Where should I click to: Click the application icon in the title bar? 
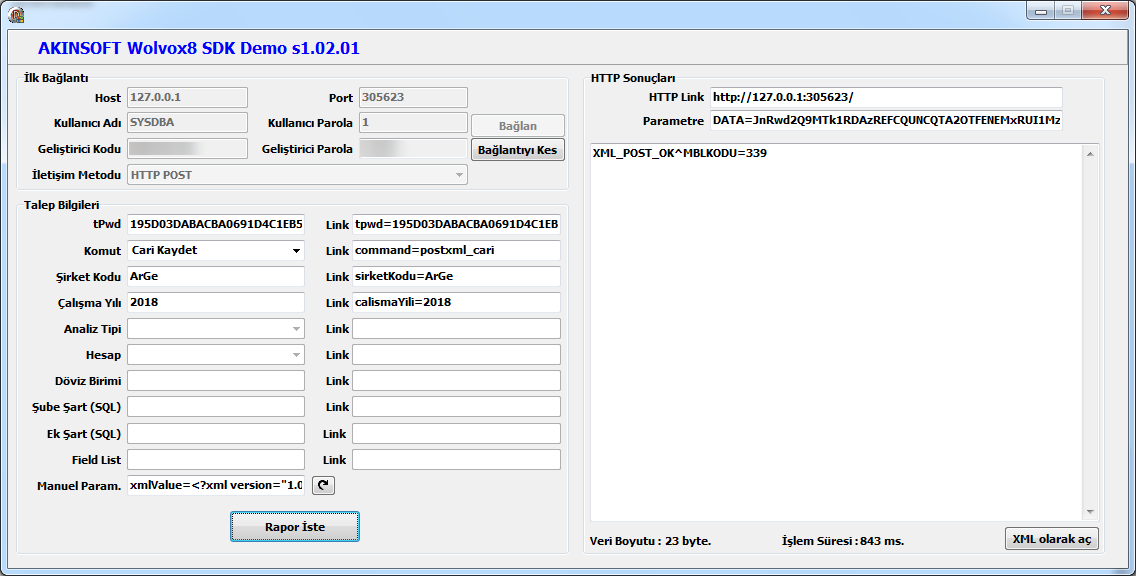pyautogui.click(x=16, y=14)
